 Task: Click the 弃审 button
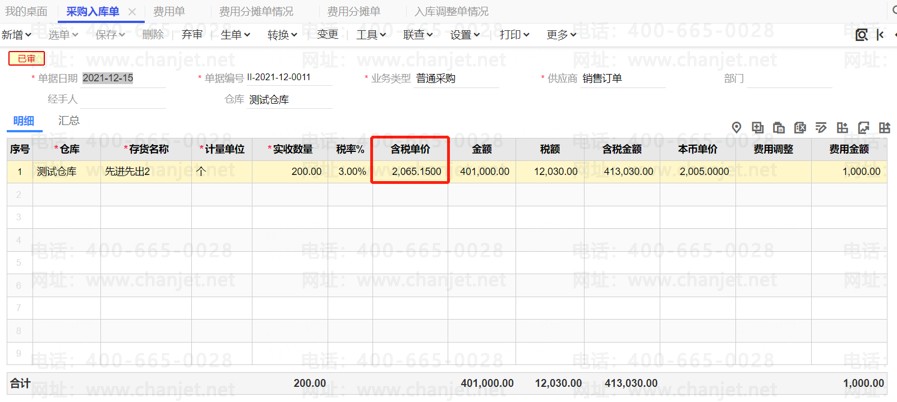(x=192, y=34)
